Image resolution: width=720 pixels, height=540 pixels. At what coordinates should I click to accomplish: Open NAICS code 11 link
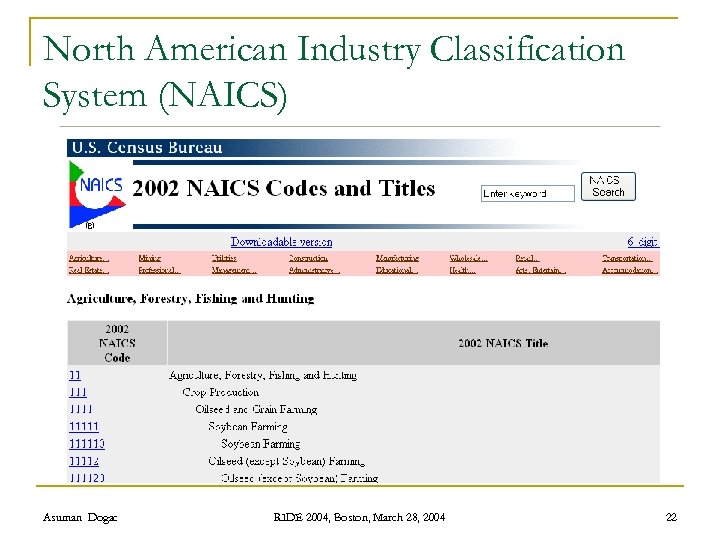[x=75, y=376]
